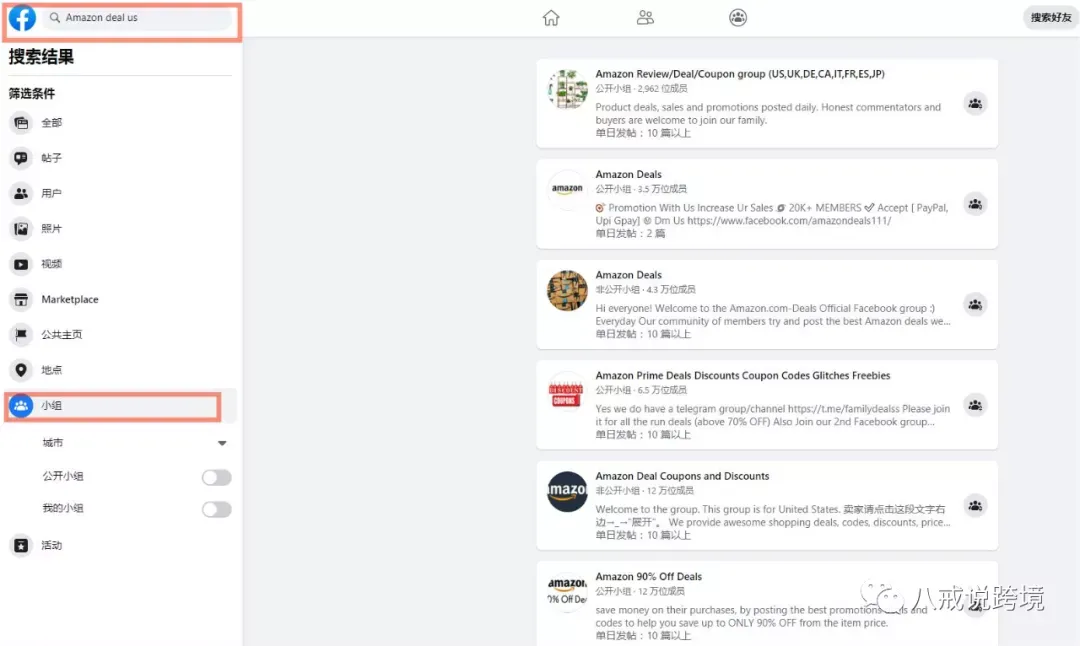Image resolution: width=1080 pixels, height=646 pixels.
Task: Open the Friends icon in top navigation
Action: click(645, 18)
